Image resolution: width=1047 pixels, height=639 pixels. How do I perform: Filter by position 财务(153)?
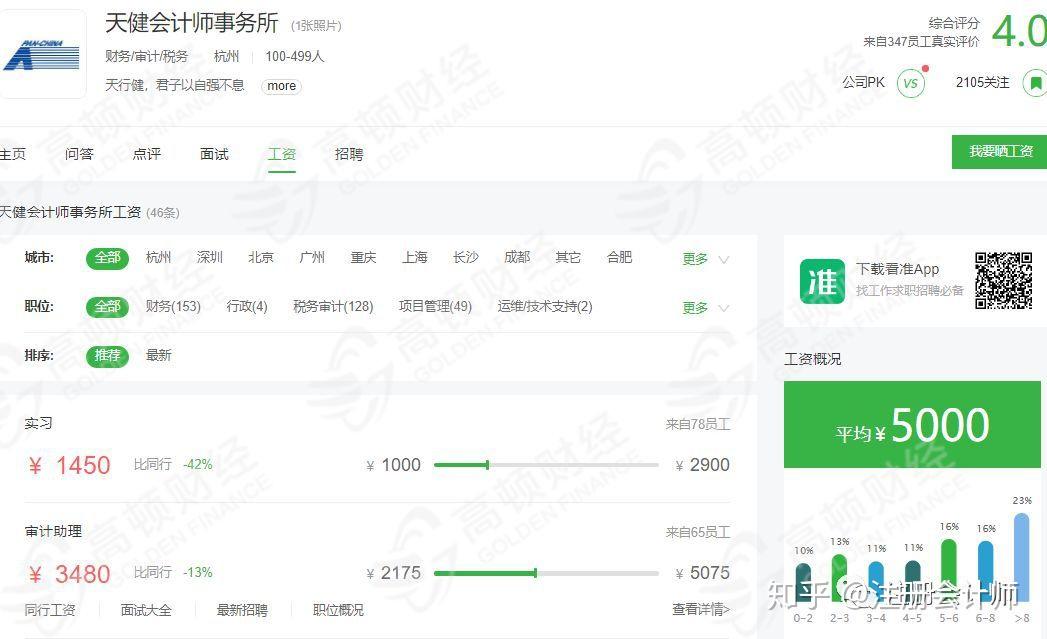click(x=173, y=306)
